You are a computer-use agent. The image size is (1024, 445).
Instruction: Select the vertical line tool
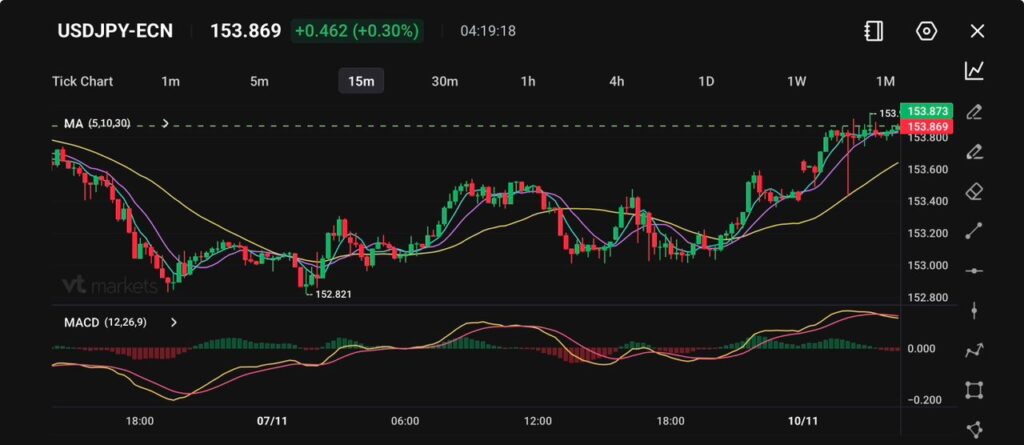pyautogui.click(x=974, y=311)
